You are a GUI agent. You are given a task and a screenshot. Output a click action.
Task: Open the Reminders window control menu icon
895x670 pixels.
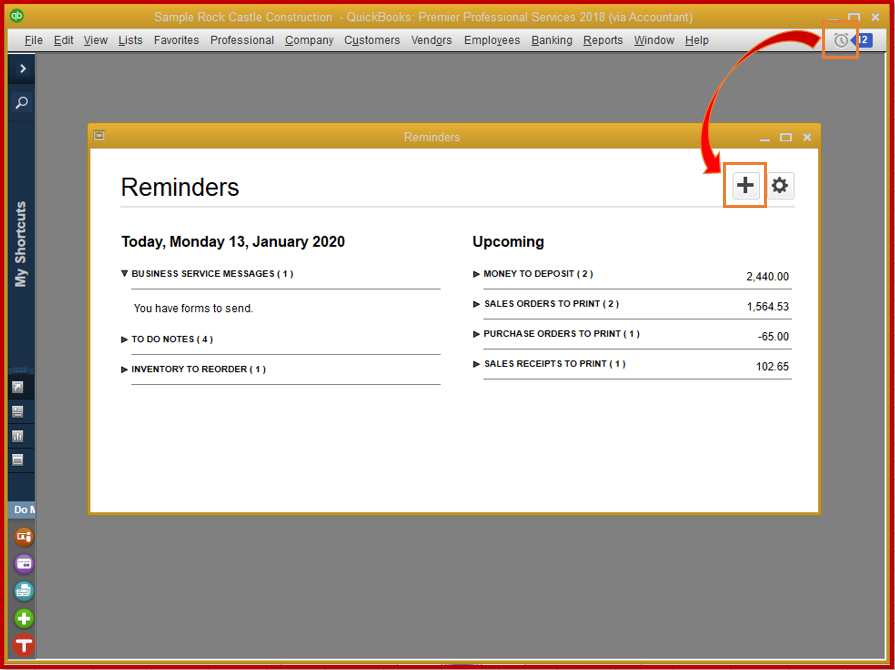point(99,136)
